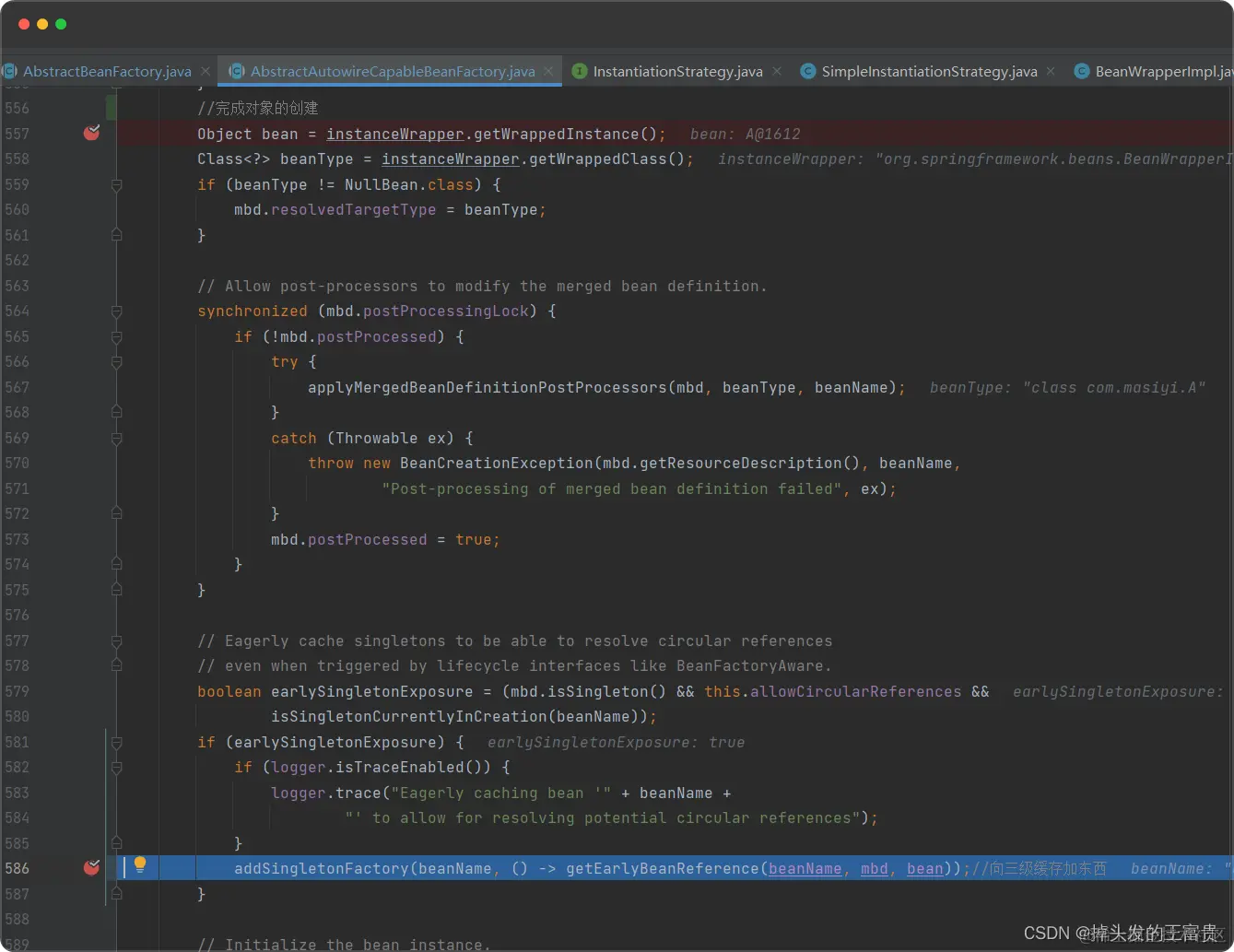Click isSingletonCurrentlyInCreation on line 580
The image size is (1234, 952).
408,716
